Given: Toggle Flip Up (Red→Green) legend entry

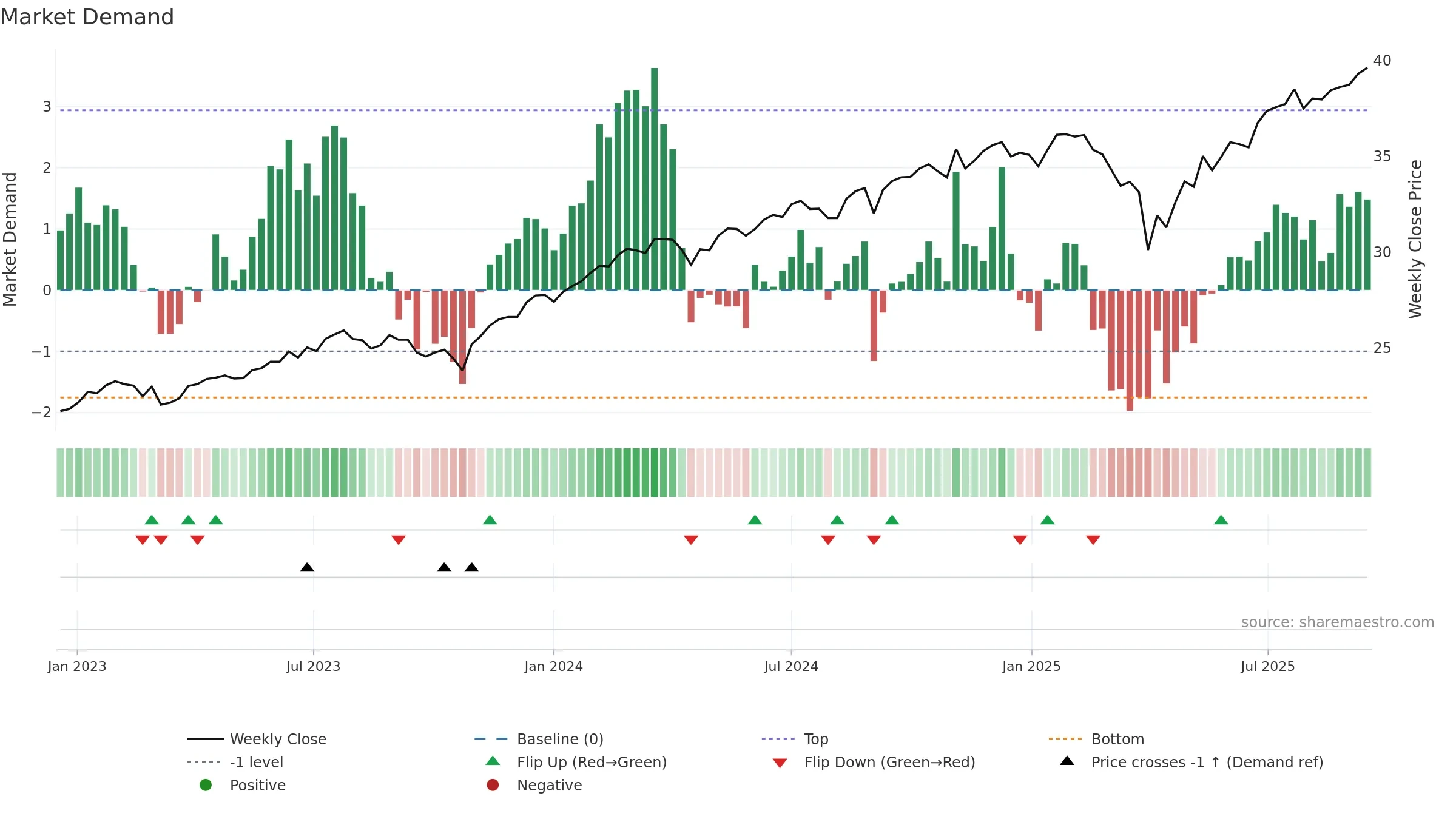Looking at the screenshot, I should click(x=576, y=762).
